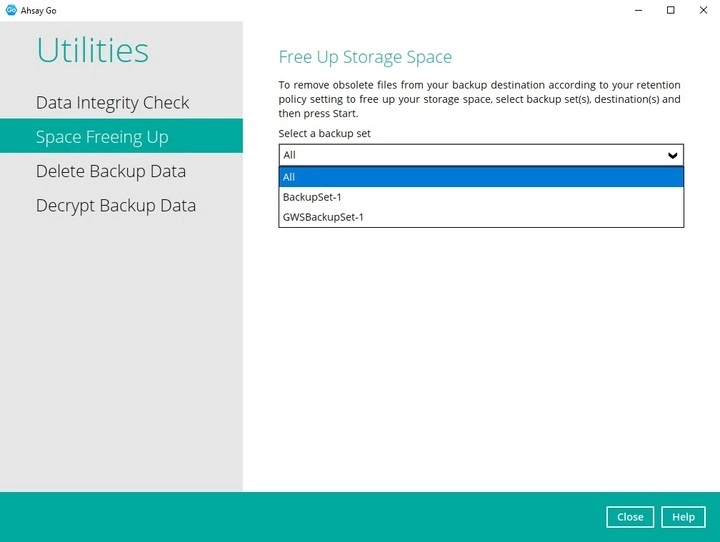Click the 'Free Up Storage Space' heading
The image size is (720, 542).
coord(365,57)
